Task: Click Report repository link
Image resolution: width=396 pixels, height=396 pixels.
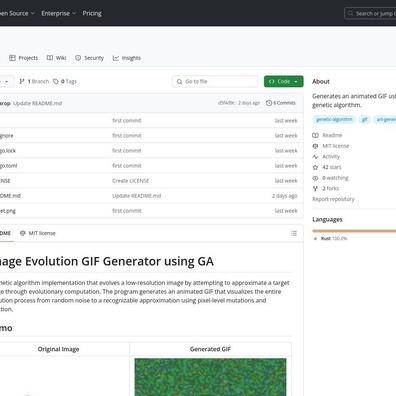Action: [333, 199]
